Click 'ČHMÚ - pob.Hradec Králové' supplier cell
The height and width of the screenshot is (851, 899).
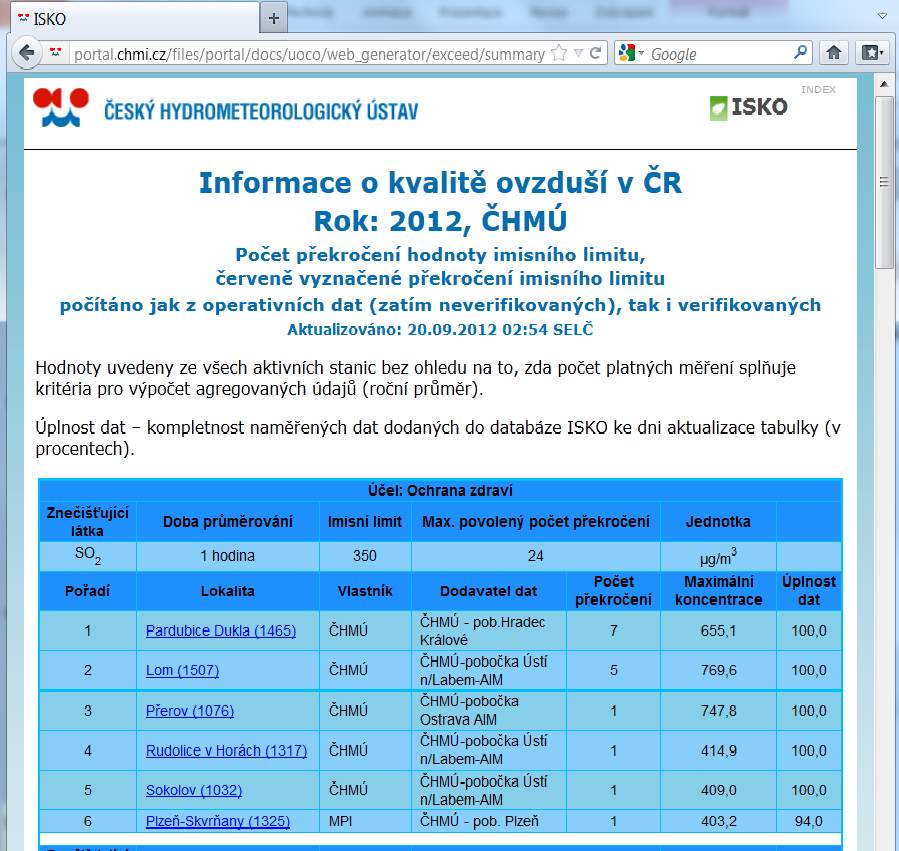click(488, 631)
